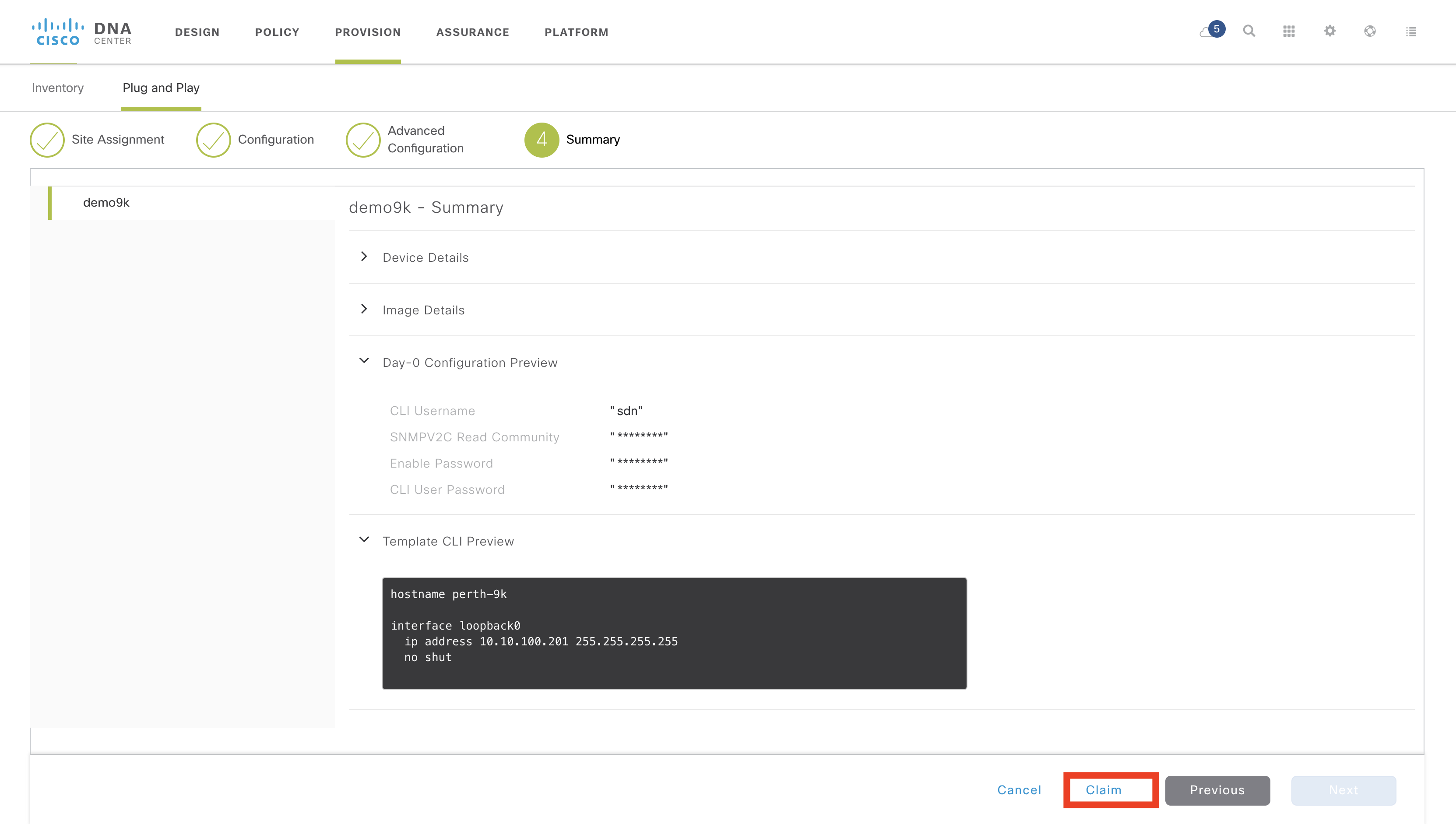This screenshot has height=824, width=1456.
Task: Open the settings gear icon
Action: click(x=1330, y=31)
